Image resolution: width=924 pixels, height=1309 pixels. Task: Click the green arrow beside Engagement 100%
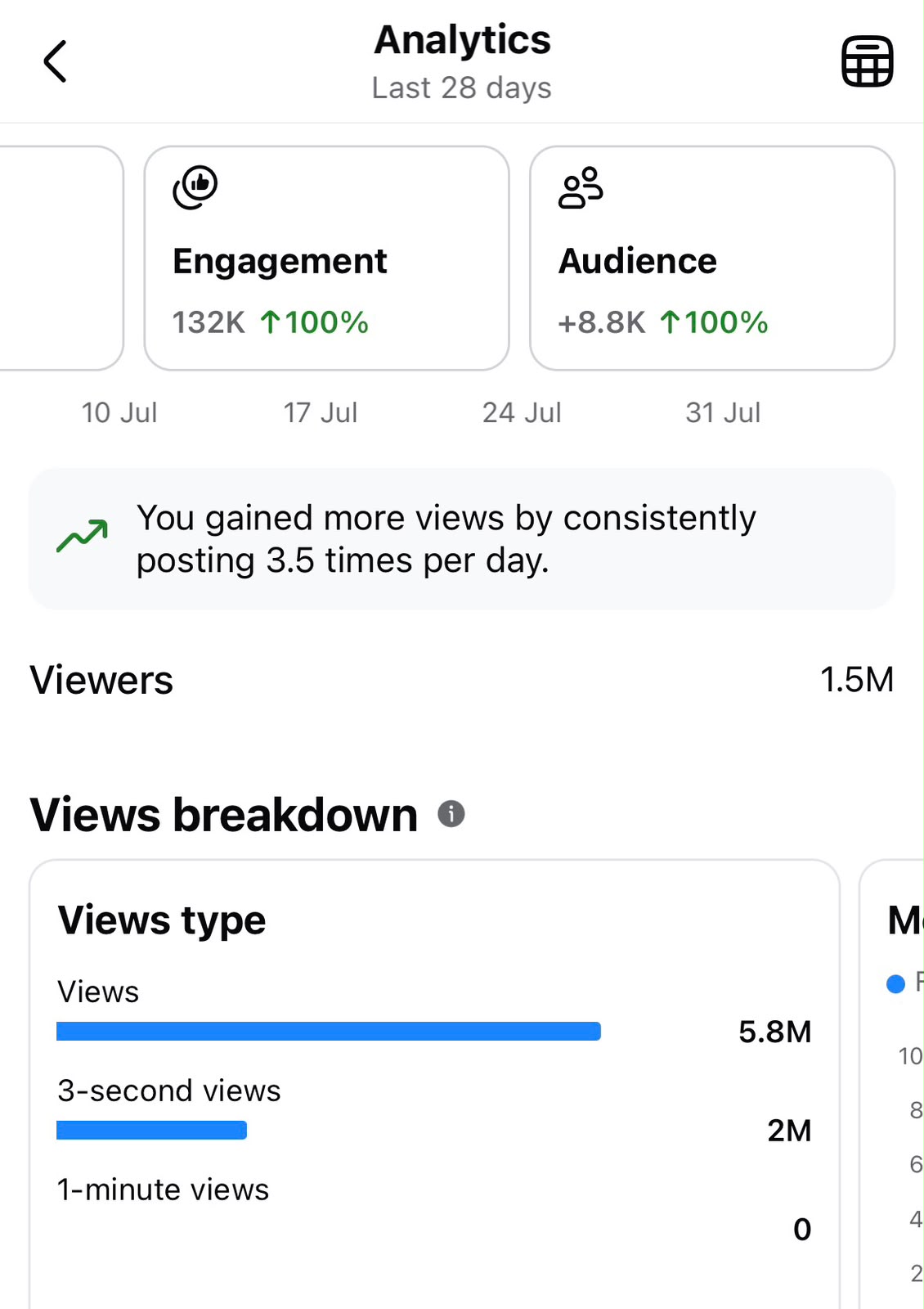point(270,322)
